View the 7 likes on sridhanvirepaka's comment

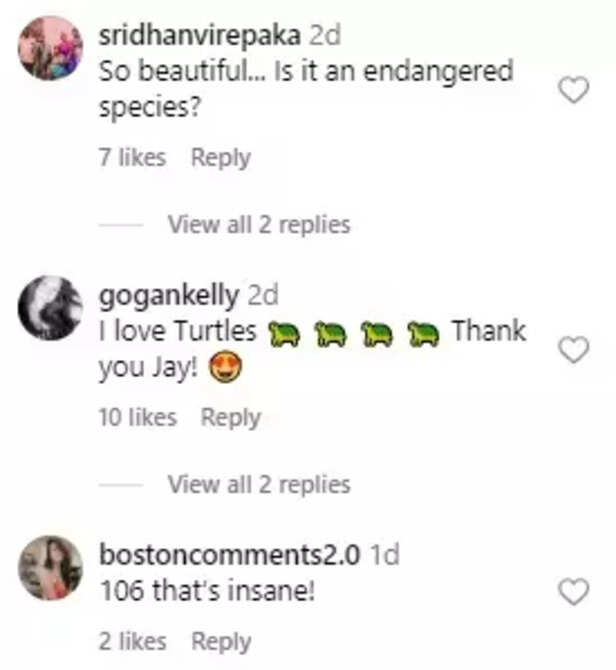click(x=133, y=157)
